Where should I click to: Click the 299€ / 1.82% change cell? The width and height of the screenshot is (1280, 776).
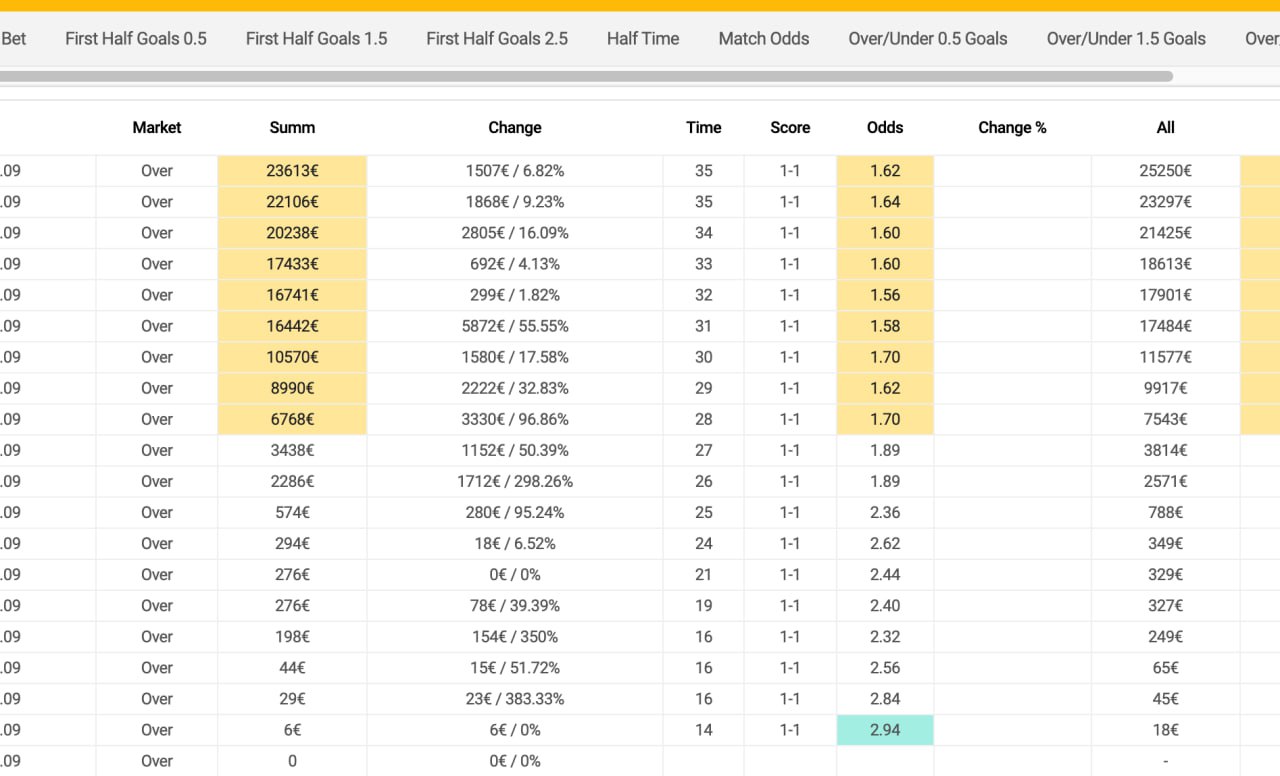click(515, 295)
